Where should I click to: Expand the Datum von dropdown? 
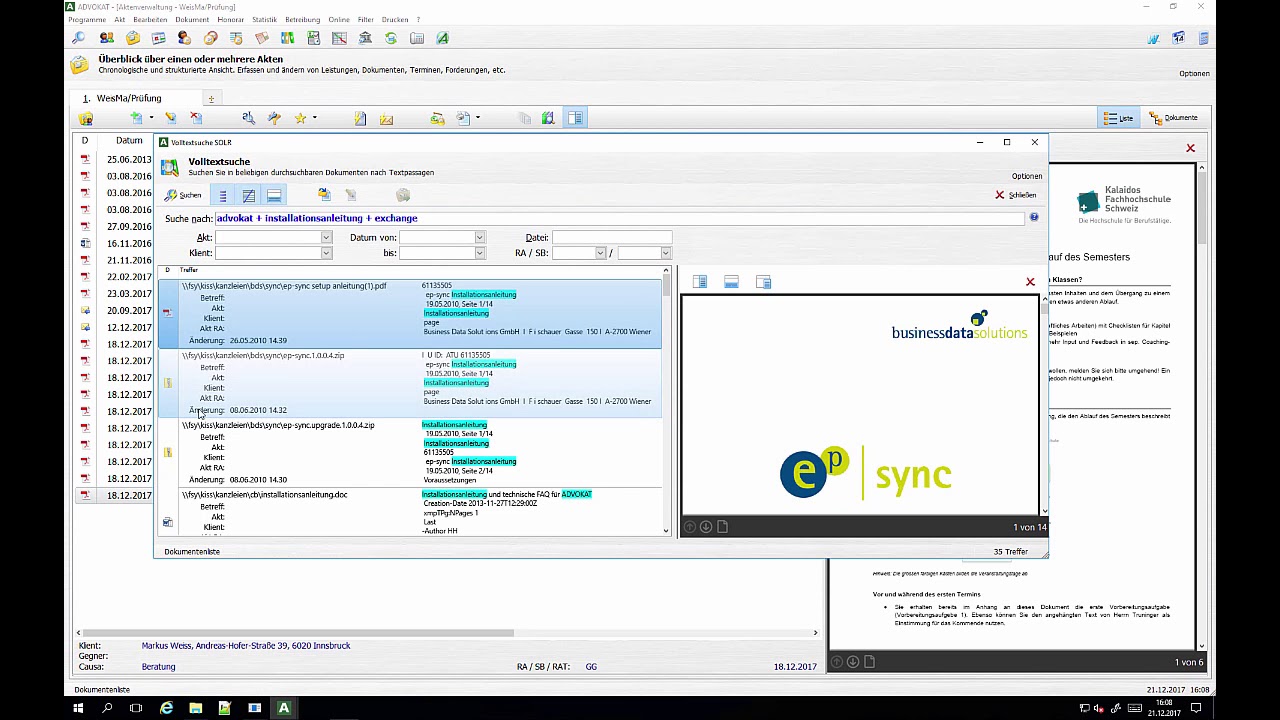tap(479, 238)
